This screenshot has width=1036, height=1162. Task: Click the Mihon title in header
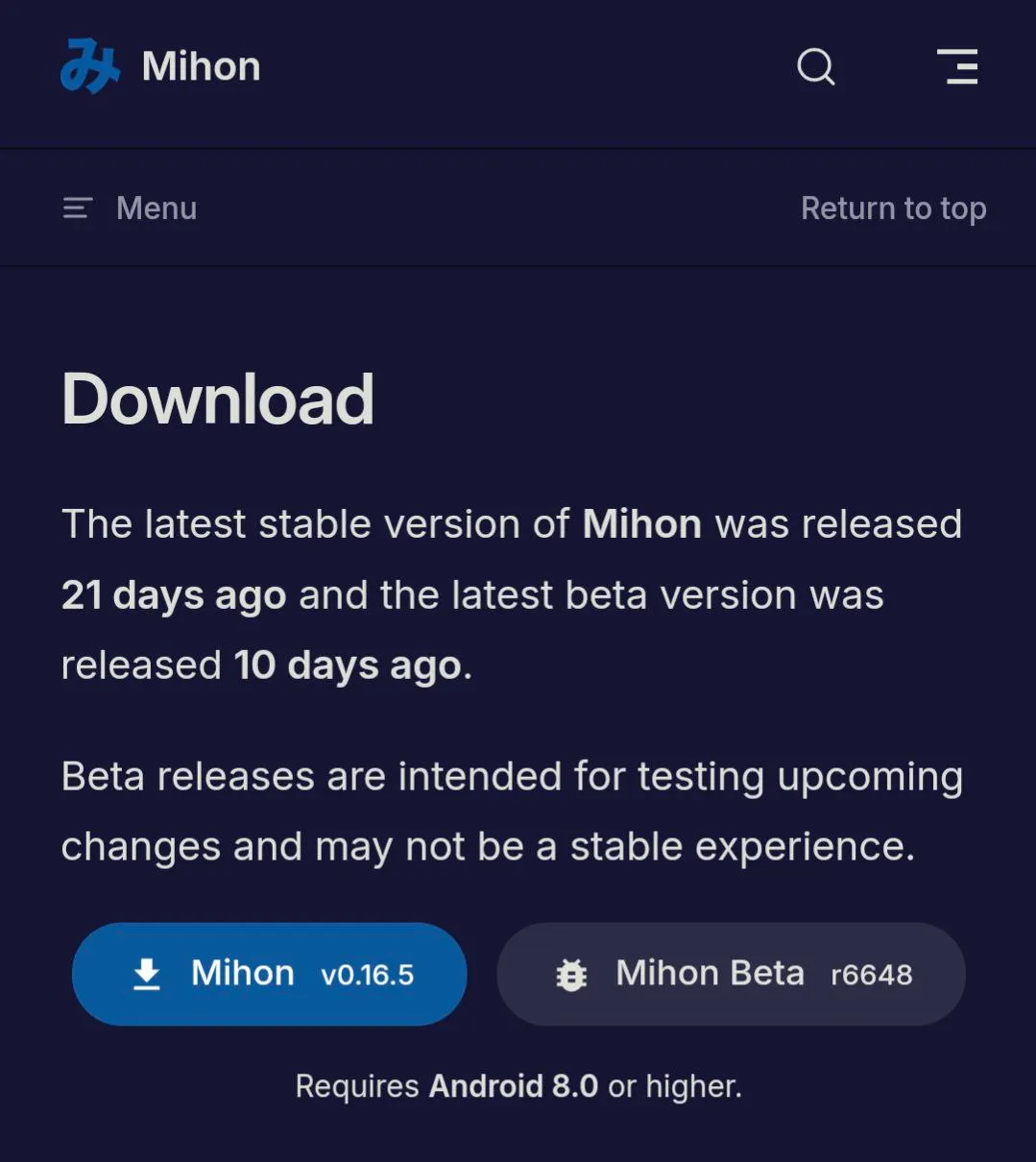pyautogui.click(x=200, y=65)
